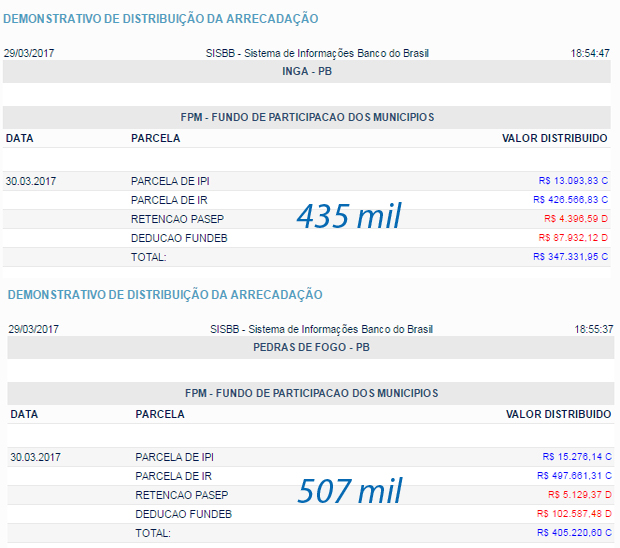
Task: Click "PARCELA DE IPI" in the INGA table
Action: 170,181
